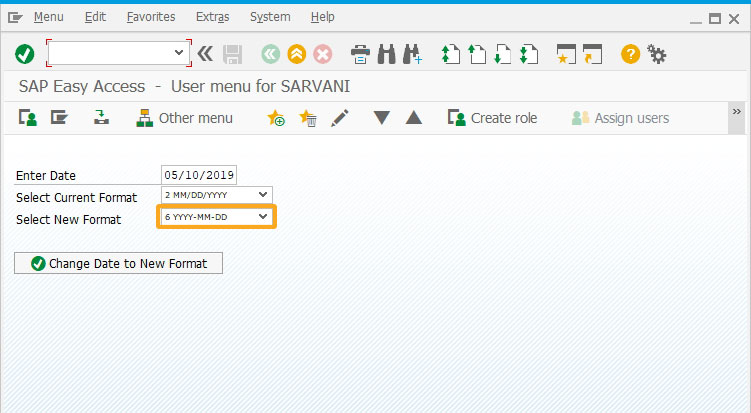Click the double-chevron beside the command field
The height and width of the screenshot is (413, 751).
(x=205, y=54)
